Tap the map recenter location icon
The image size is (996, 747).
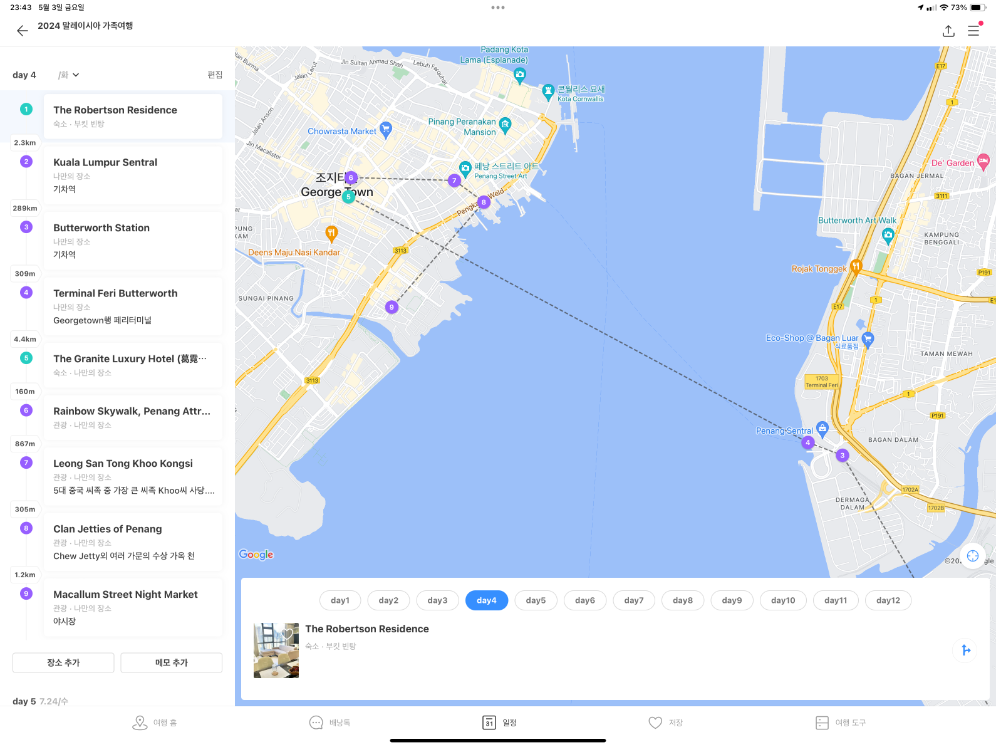(972, 556)
